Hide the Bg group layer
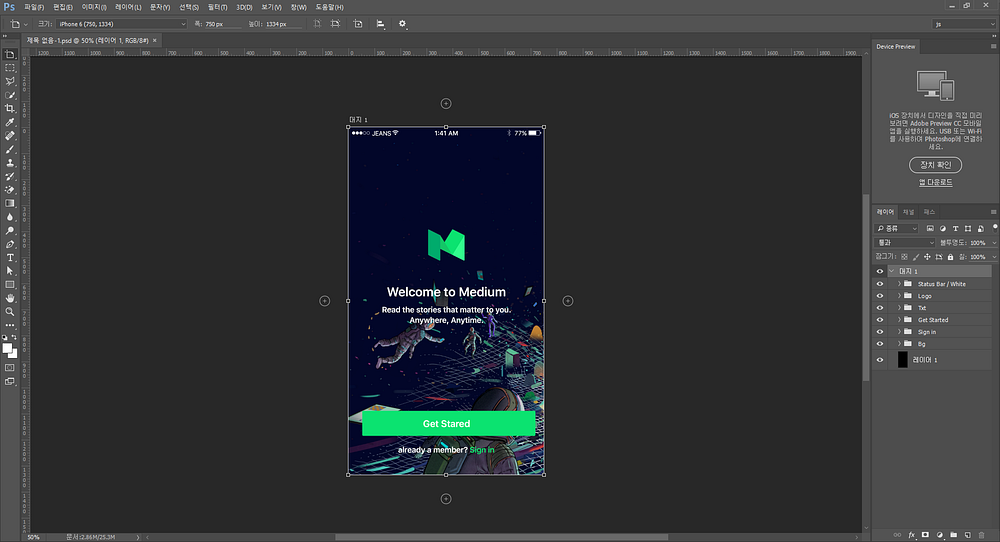1000x542 pixels. click(x=879, y=344)
